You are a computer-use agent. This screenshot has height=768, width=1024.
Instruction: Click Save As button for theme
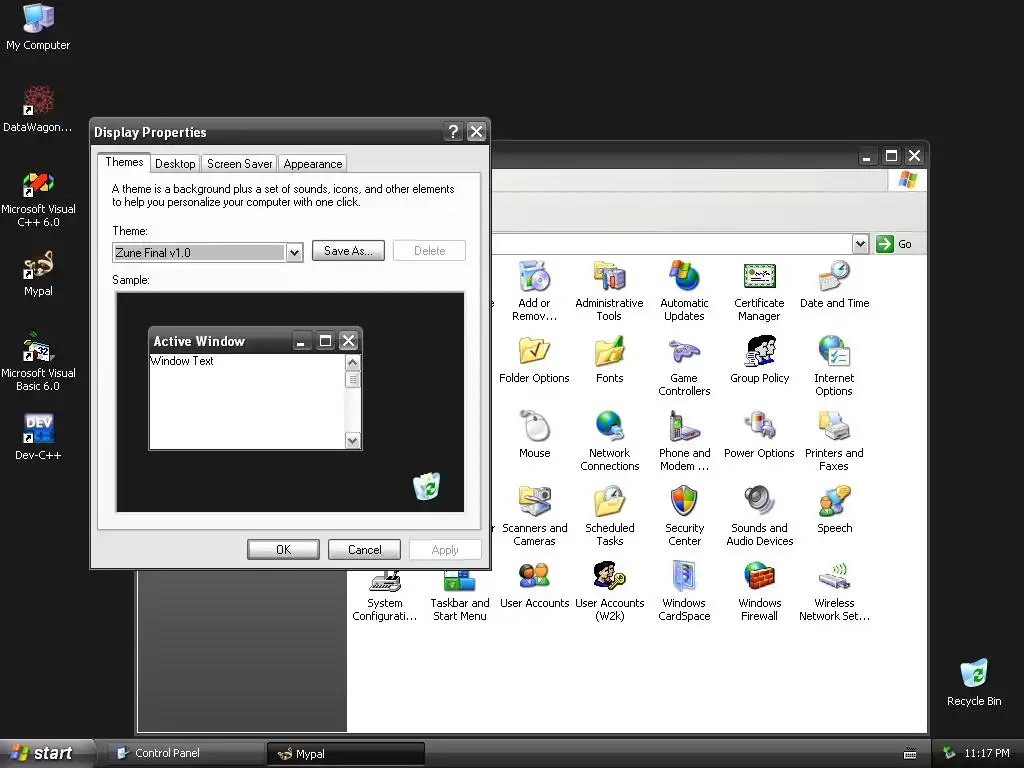[348, 251]
